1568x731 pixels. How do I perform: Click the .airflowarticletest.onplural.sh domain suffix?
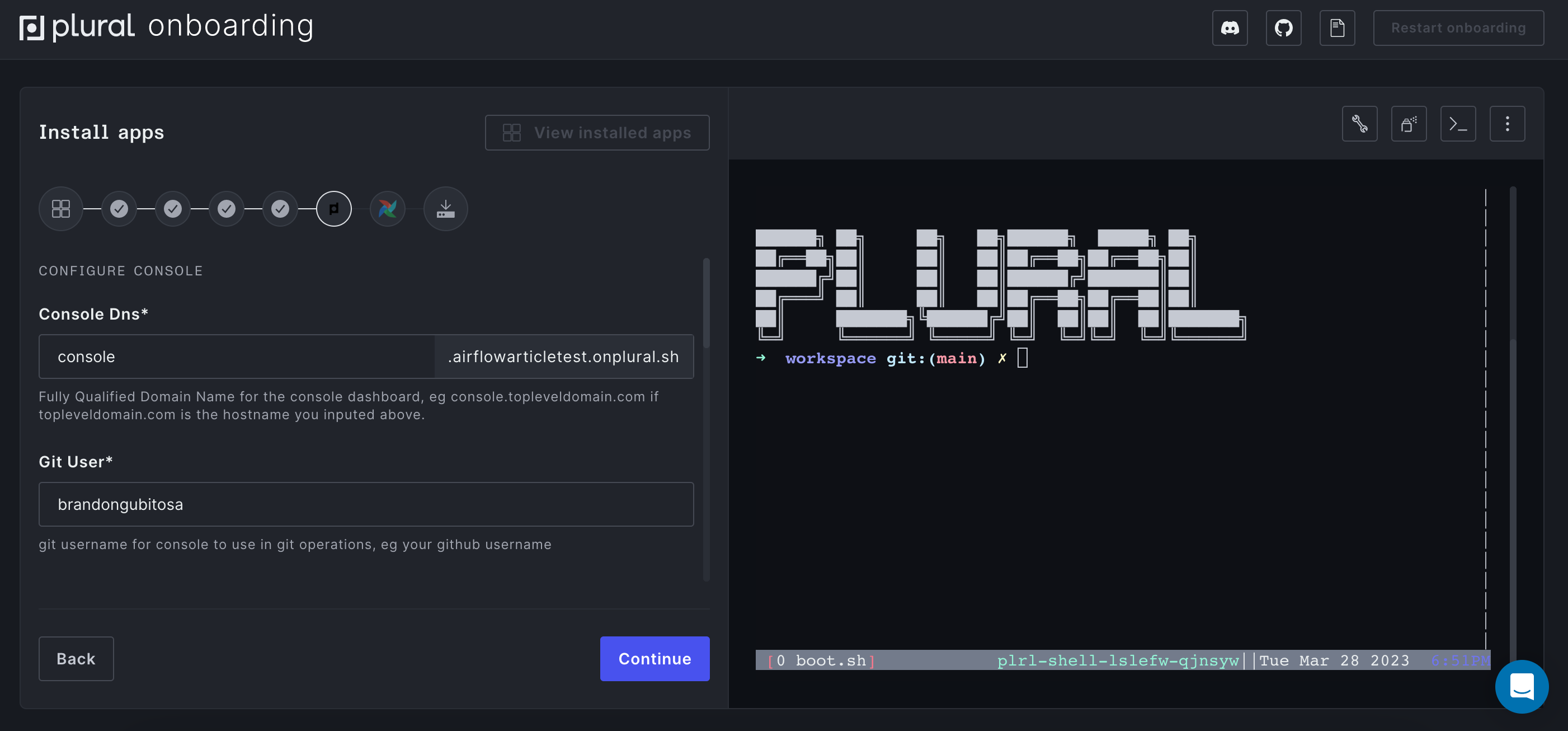tap(563, 357)
